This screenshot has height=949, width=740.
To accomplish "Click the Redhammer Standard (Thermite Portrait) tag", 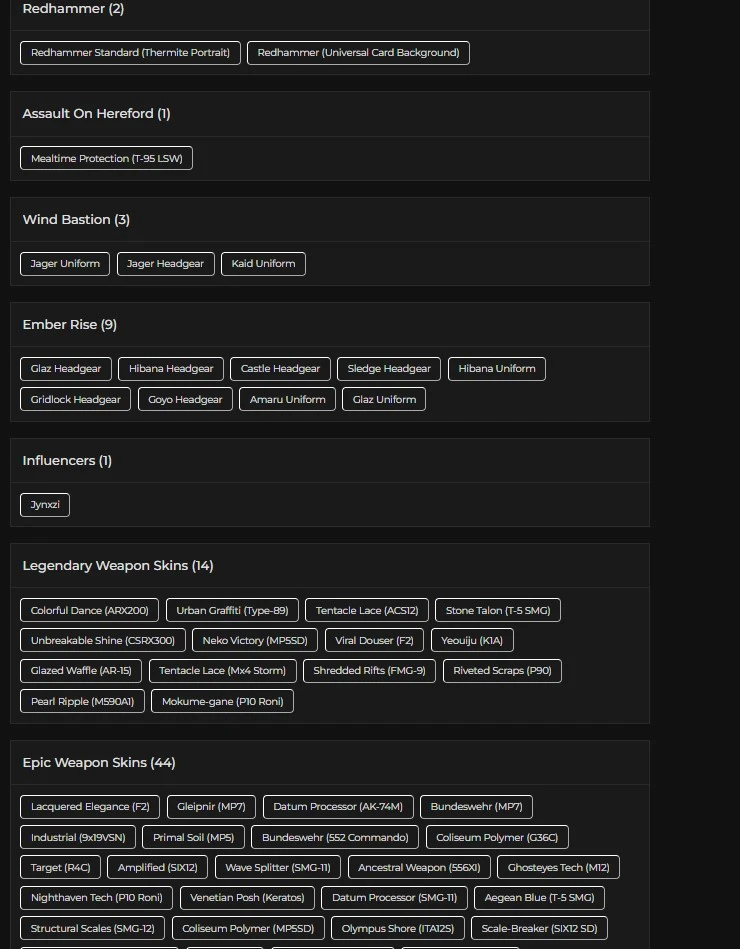I will (x=130, y=53).
